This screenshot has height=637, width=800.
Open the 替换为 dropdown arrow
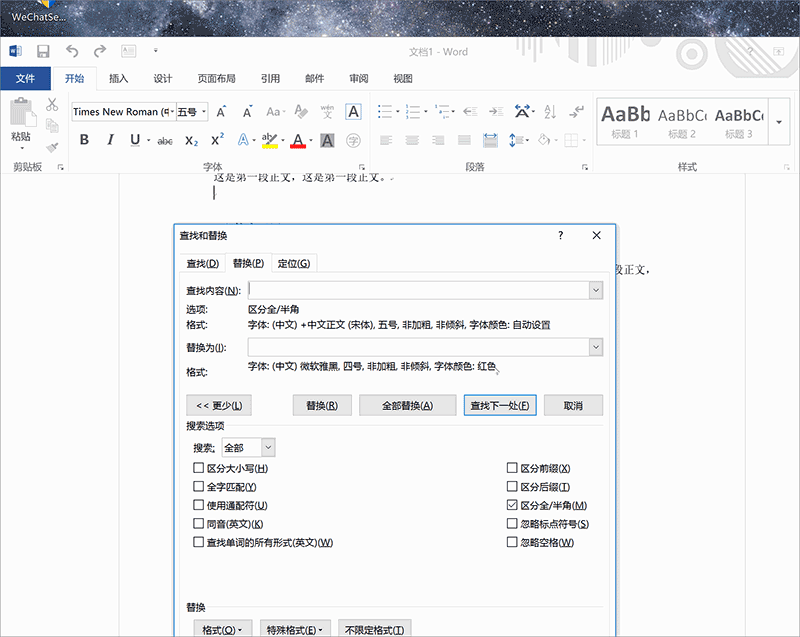point(596,347)
